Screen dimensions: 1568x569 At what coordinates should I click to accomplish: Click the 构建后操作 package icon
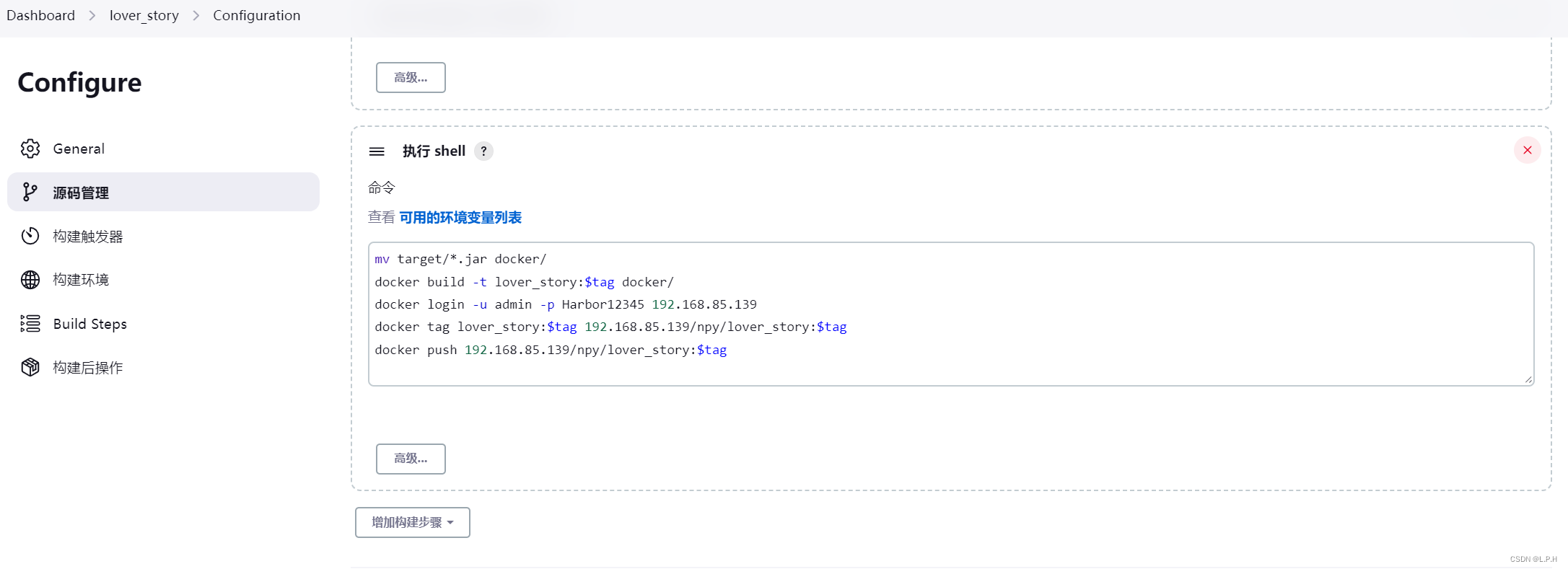[x=30, y=367]
